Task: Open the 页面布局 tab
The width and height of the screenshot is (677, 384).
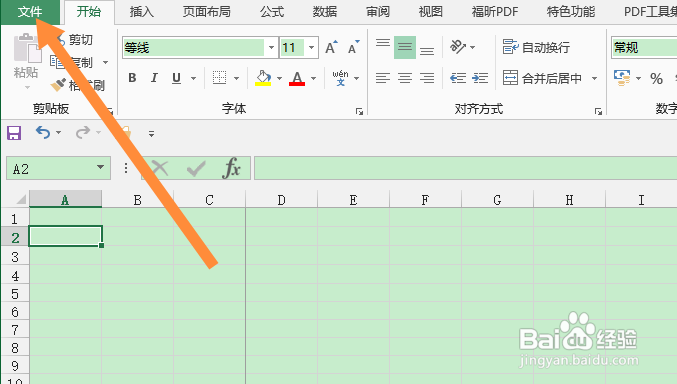Action: tap(206, 12)
